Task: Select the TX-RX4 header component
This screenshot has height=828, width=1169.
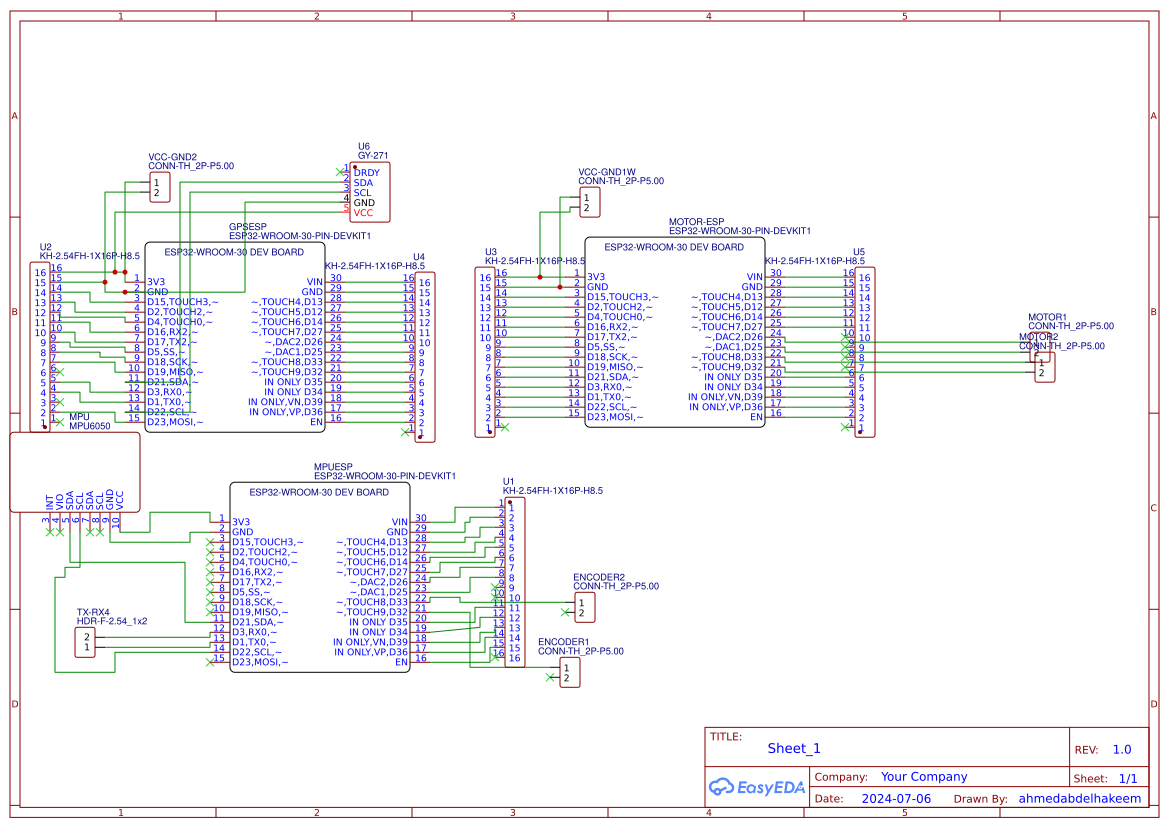Action: click(x=87, y=642)
